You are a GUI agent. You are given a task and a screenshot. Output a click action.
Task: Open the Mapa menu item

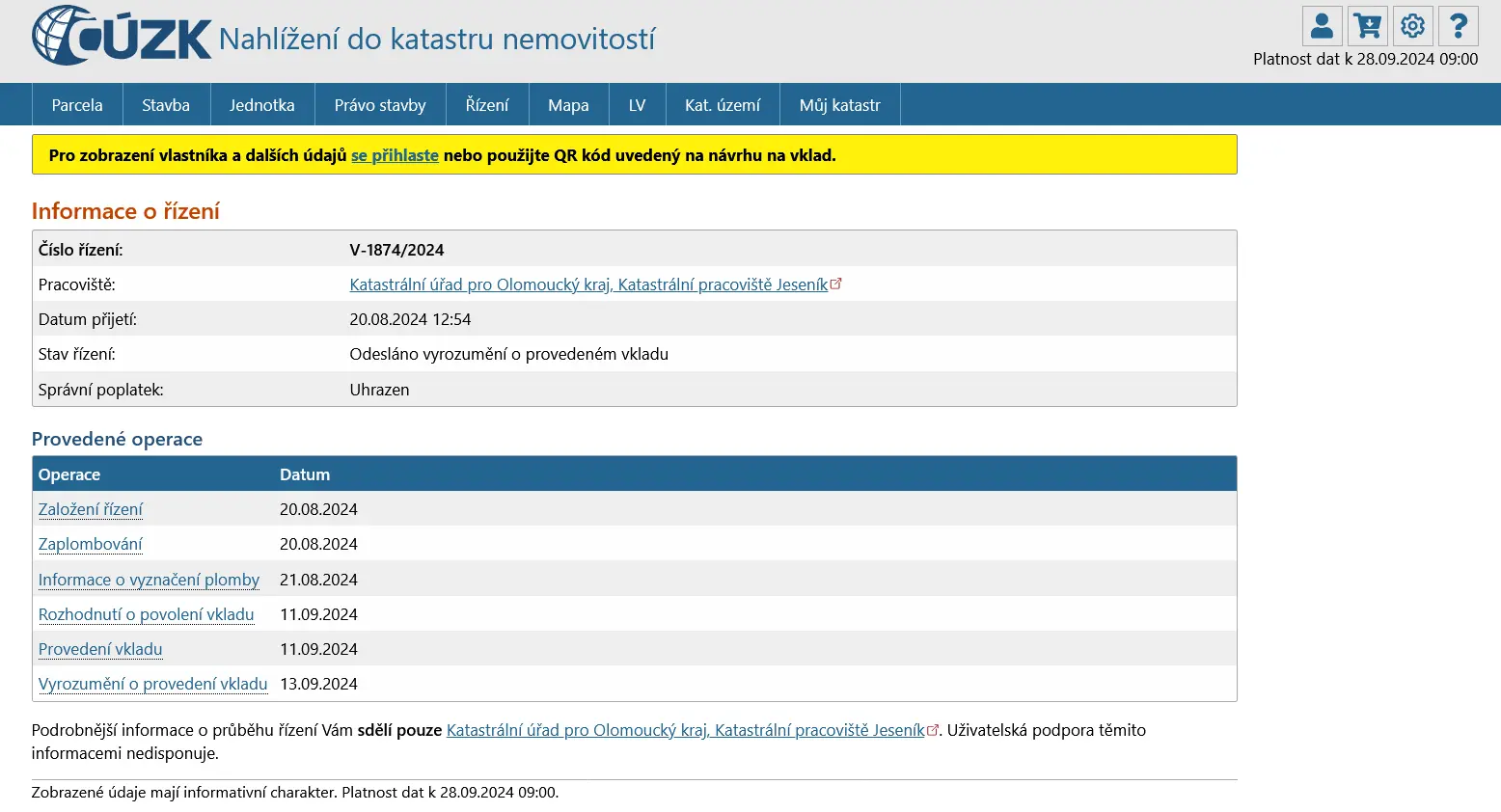(x=568, y=105)
